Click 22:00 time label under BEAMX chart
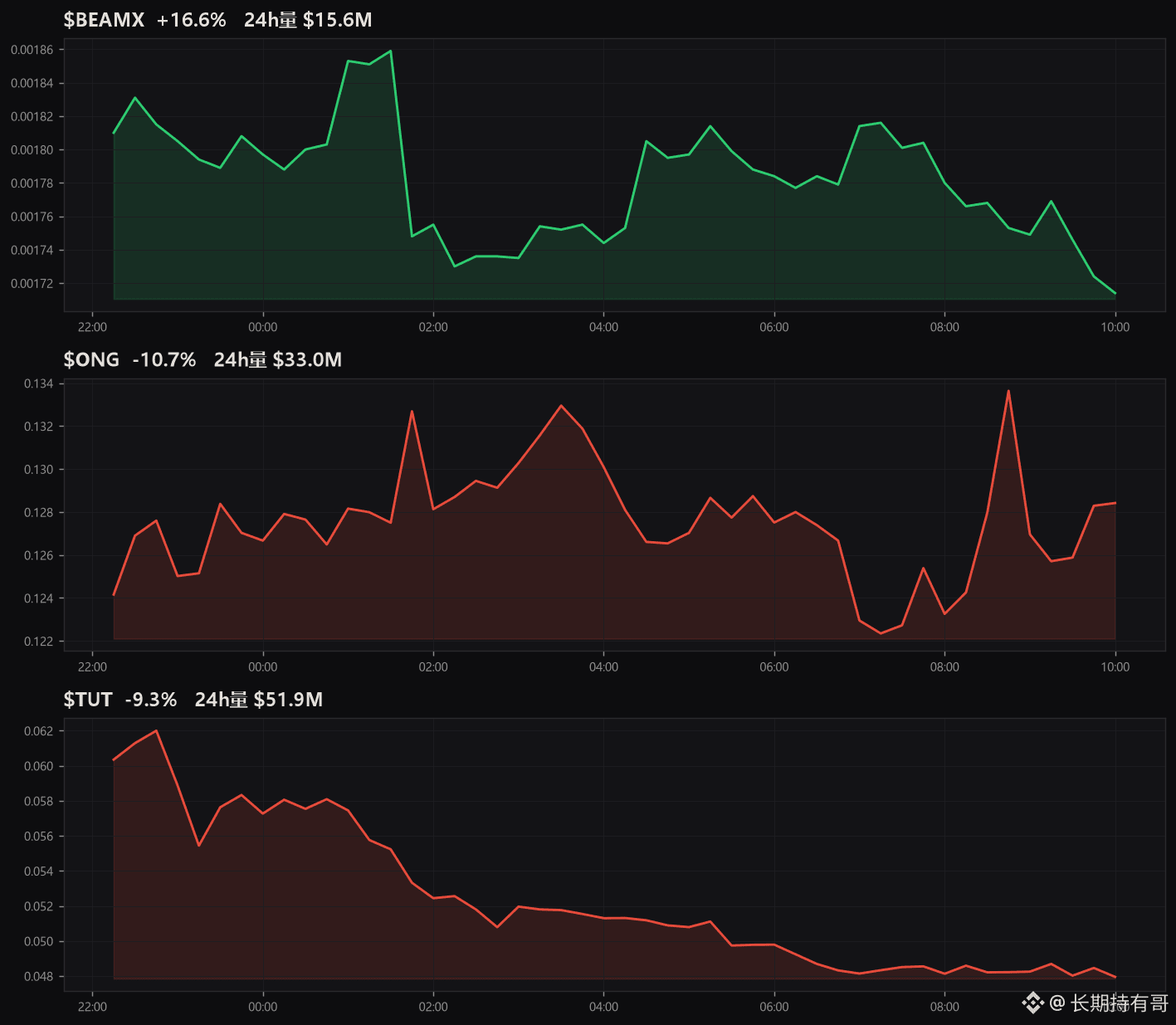 click(x=92, y=327)
